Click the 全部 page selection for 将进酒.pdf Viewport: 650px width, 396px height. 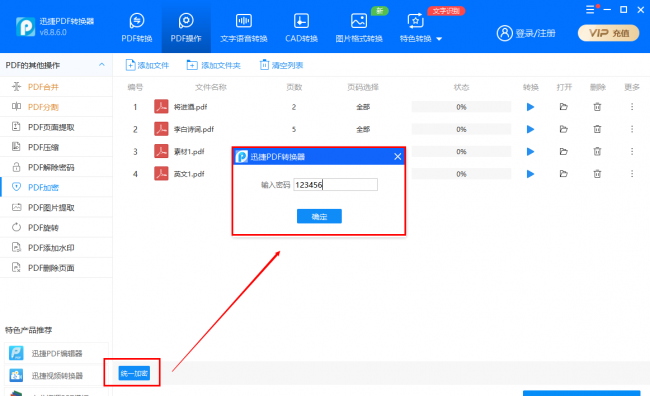pos(363,107)
